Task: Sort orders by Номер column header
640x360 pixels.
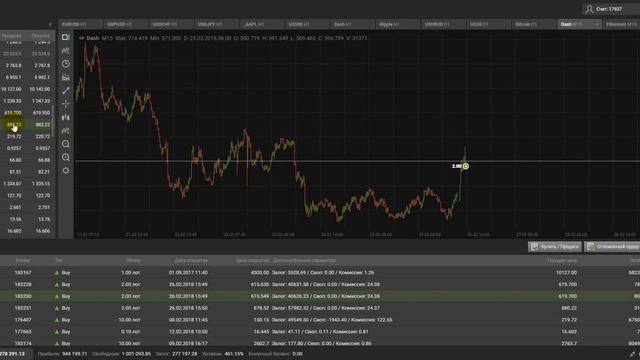Action: click(23, 260)
